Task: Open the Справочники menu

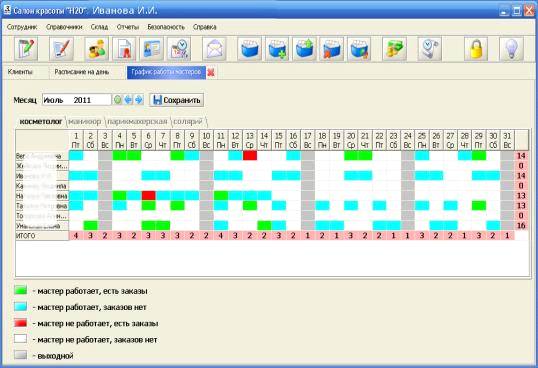Action: (x=64, y=27)
